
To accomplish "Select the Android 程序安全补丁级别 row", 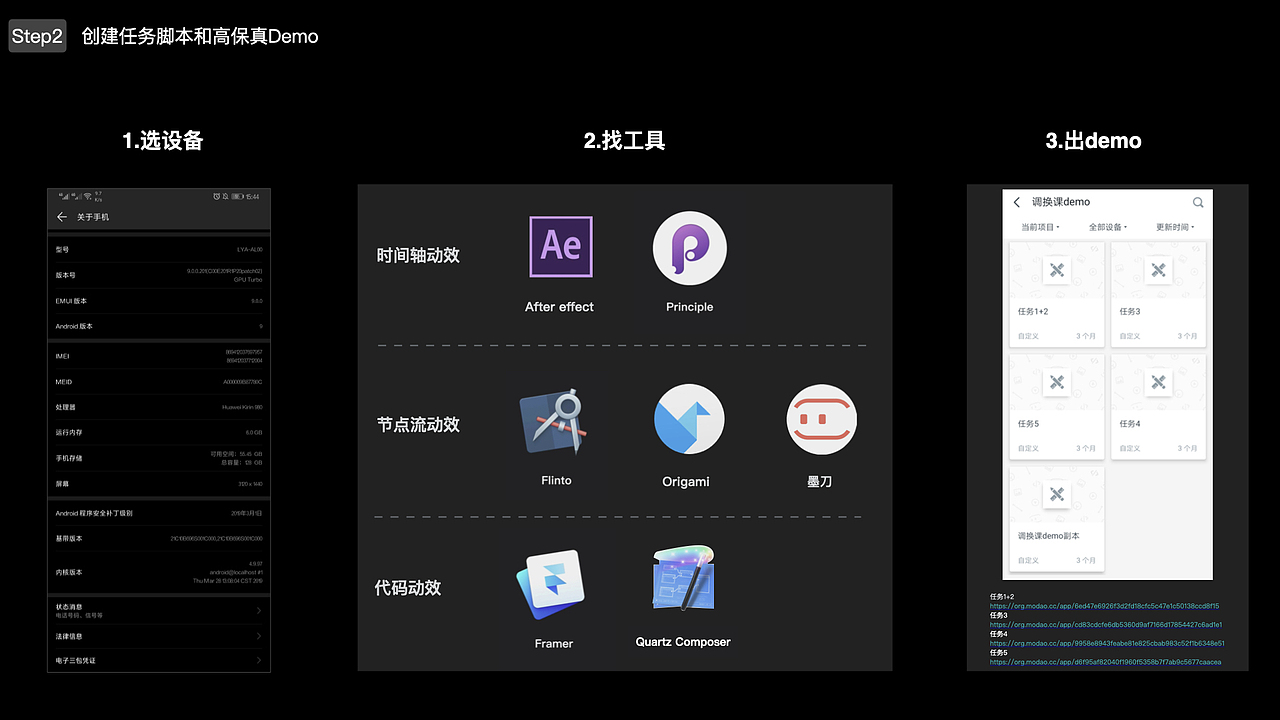I will [159, 513].
